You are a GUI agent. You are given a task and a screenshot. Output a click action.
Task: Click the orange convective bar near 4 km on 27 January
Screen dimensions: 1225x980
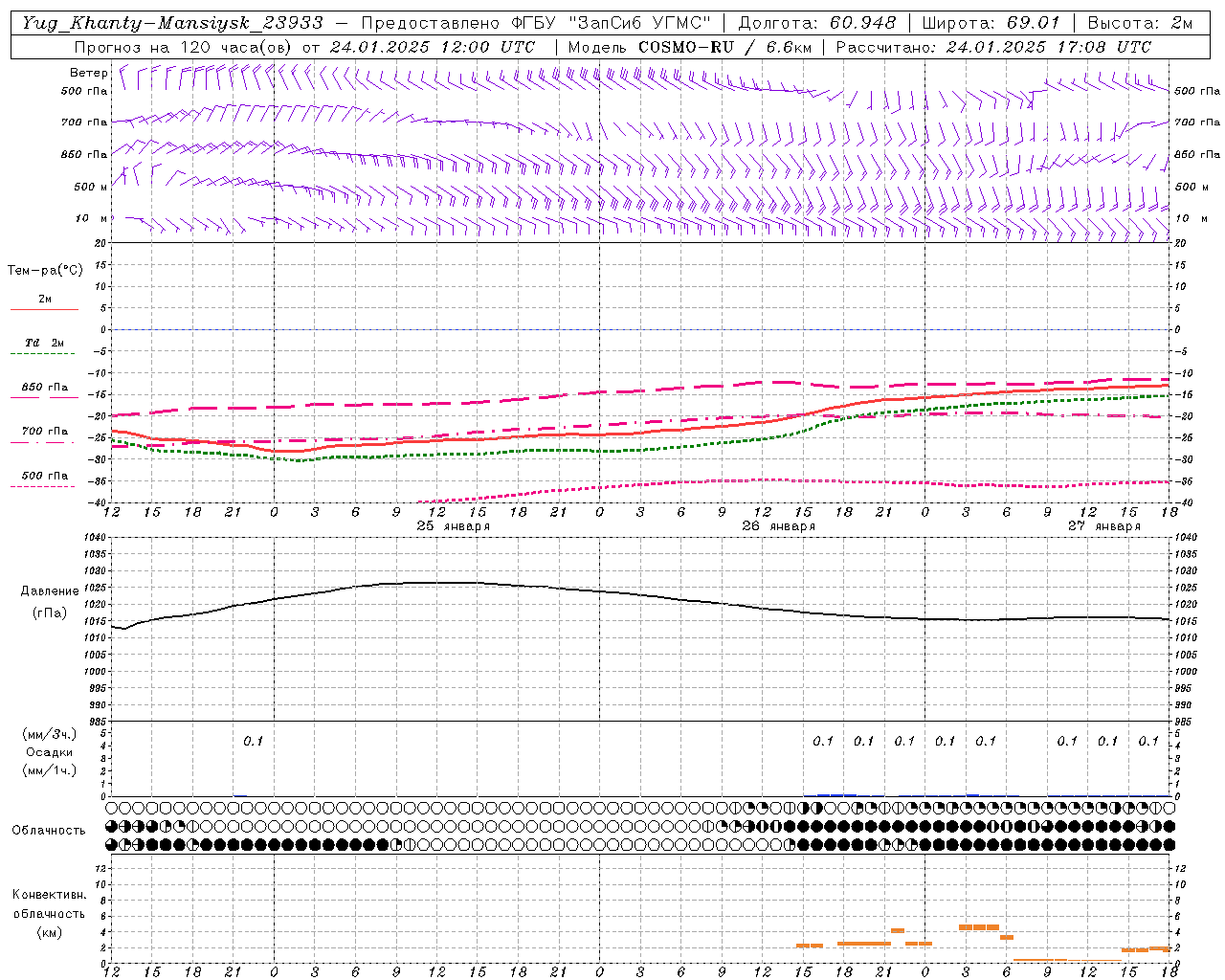click(x=979, y=927)
